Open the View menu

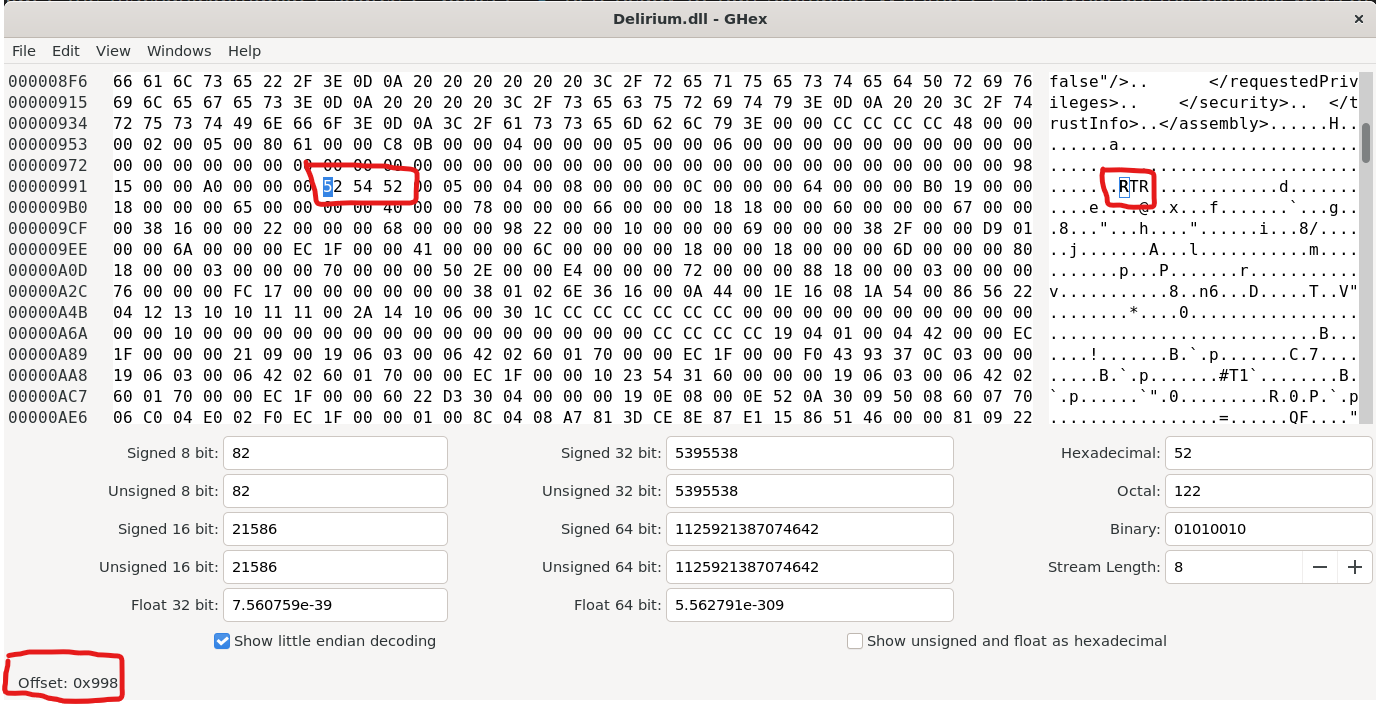[x=113, y=51]
